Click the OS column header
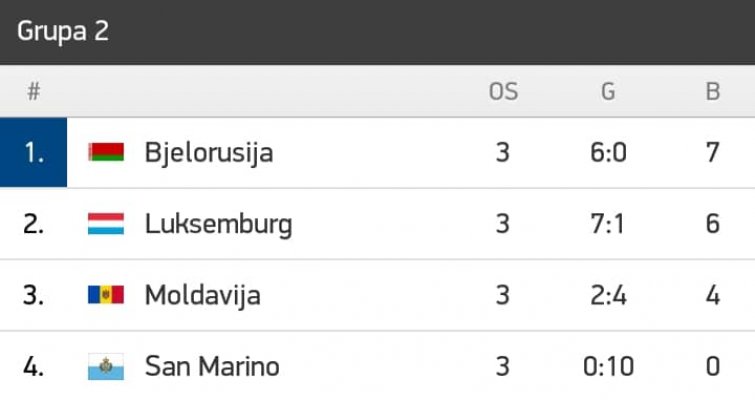This screenshot has height=400, width=755. click(503, 92)
